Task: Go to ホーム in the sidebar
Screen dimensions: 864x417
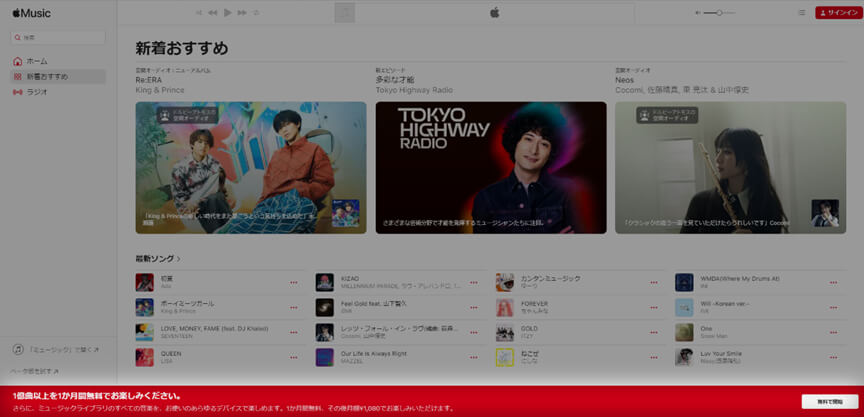Action: pos(58,61)
